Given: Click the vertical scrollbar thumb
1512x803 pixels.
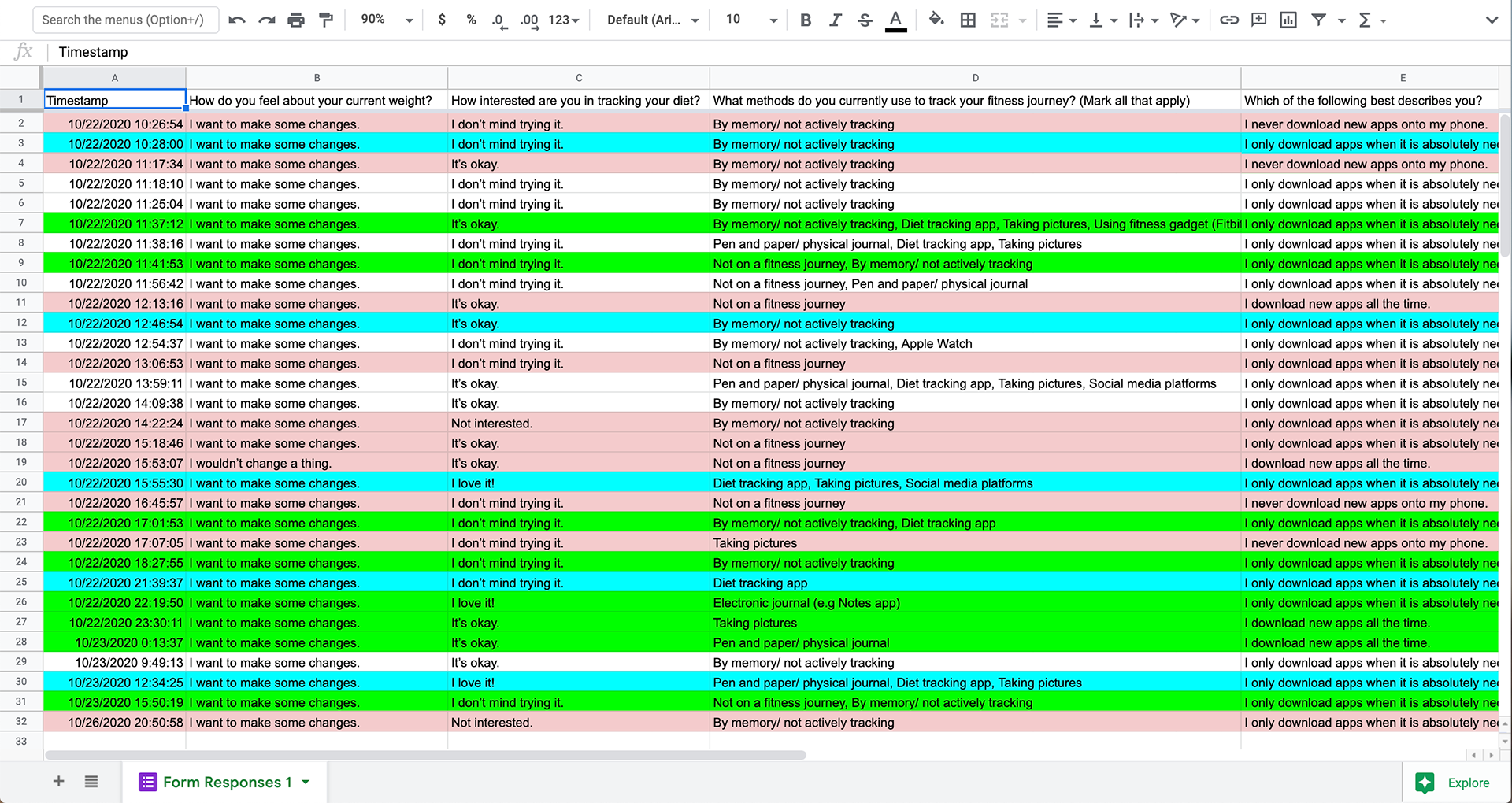Looking at the screenshot, I should (x=1504, y=187).
